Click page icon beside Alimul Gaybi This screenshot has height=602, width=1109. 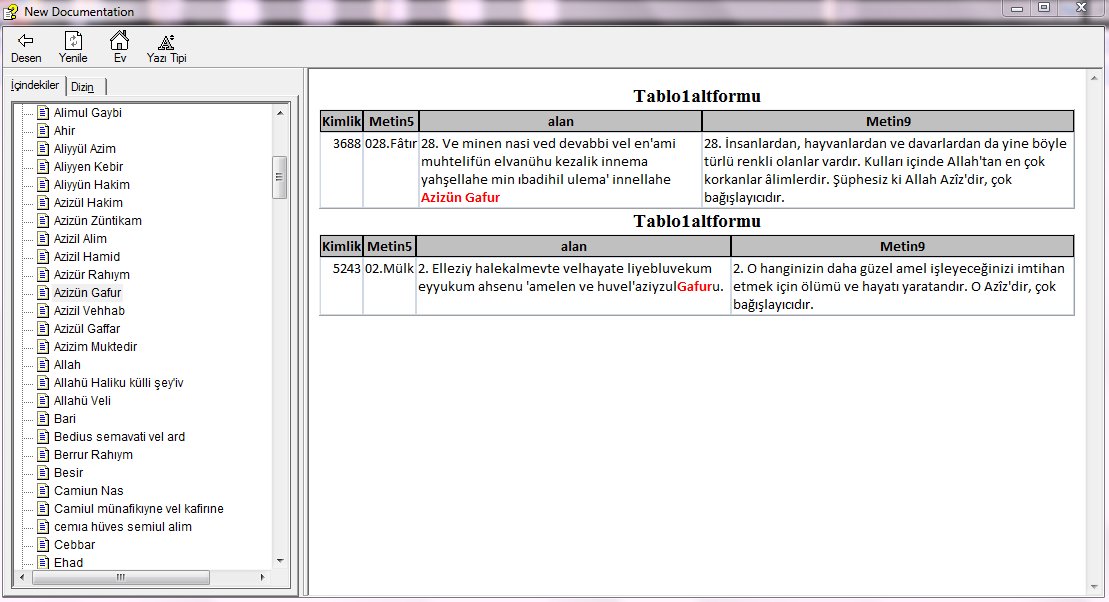[x=43, y=113]
